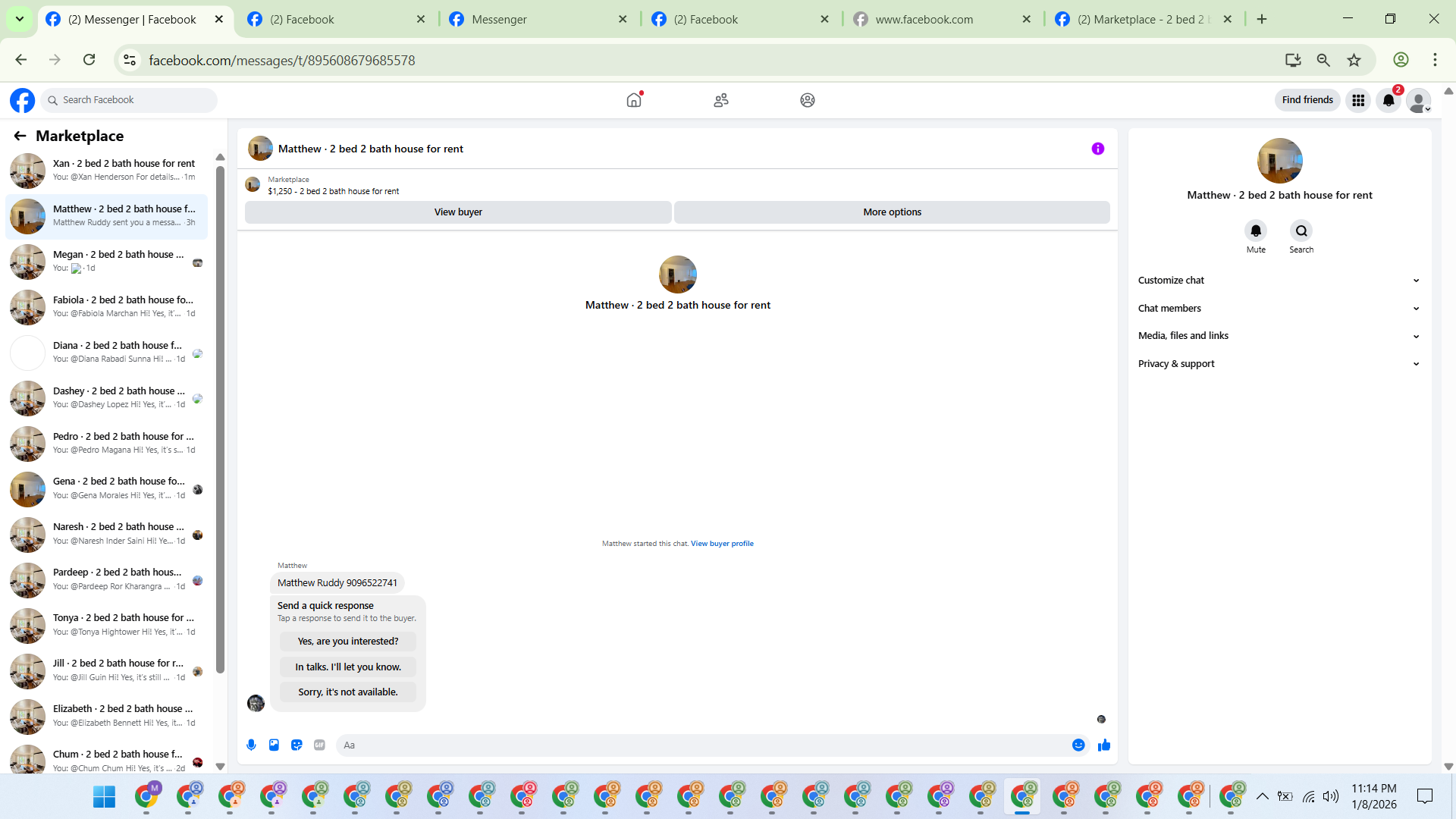Mute this conversation with bell icon

[x=1256, y=231]
